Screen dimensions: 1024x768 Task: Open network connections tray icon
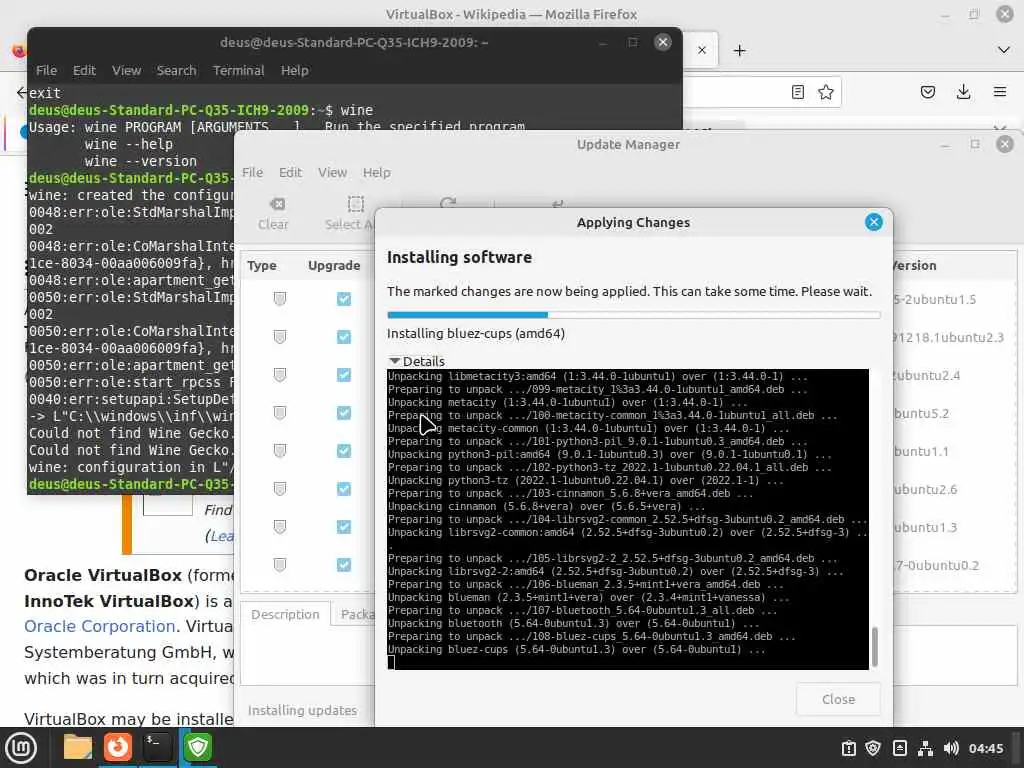[x=925, y=748]
